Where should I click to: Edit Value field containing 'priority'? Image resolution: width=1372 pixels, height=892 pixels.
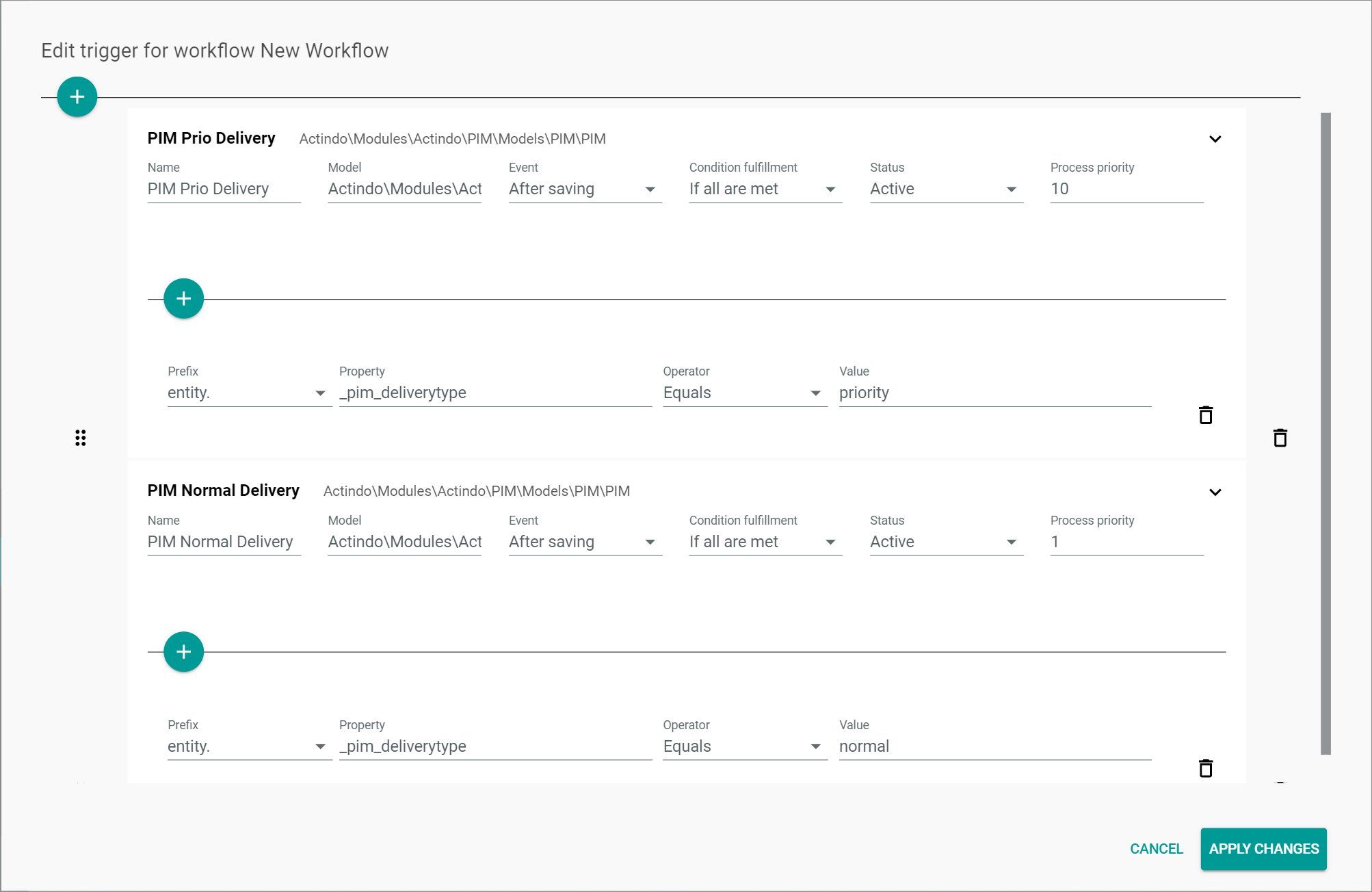coord(995,393)
